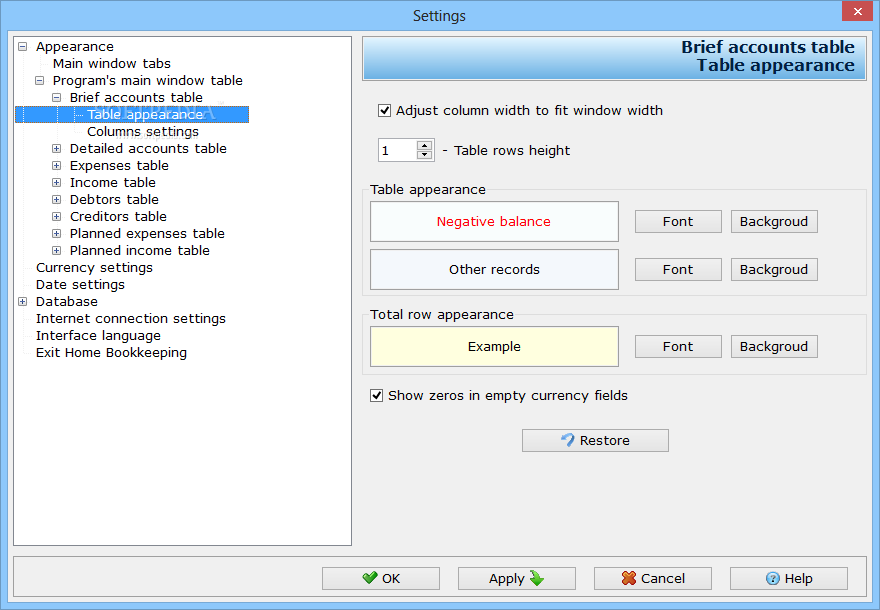The width and height of the screenshot is (880, 610).
Task: Select the Appearance label in tree
Action: [75, 47]
